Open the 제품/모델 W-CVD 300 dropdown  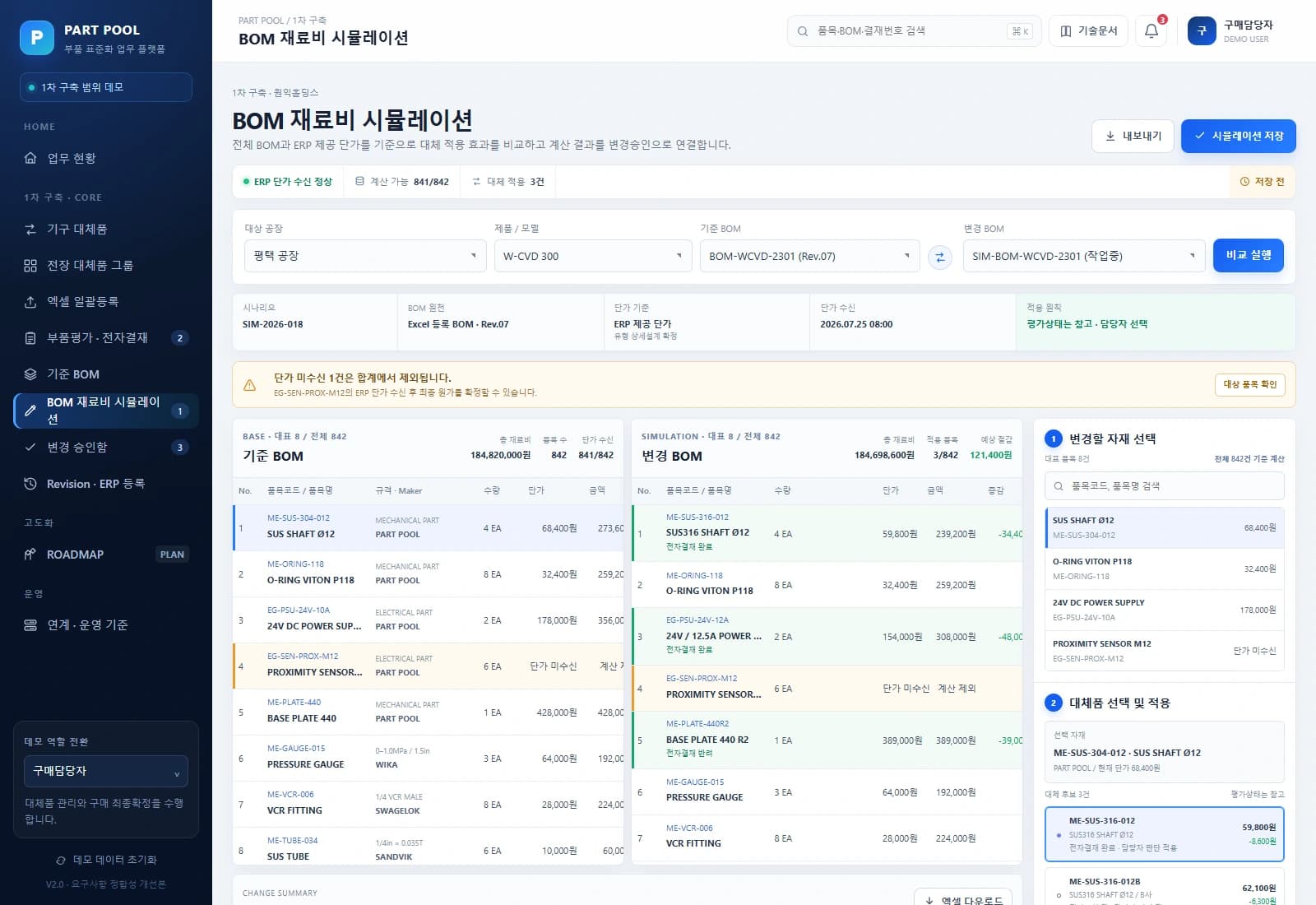(593, 256)
